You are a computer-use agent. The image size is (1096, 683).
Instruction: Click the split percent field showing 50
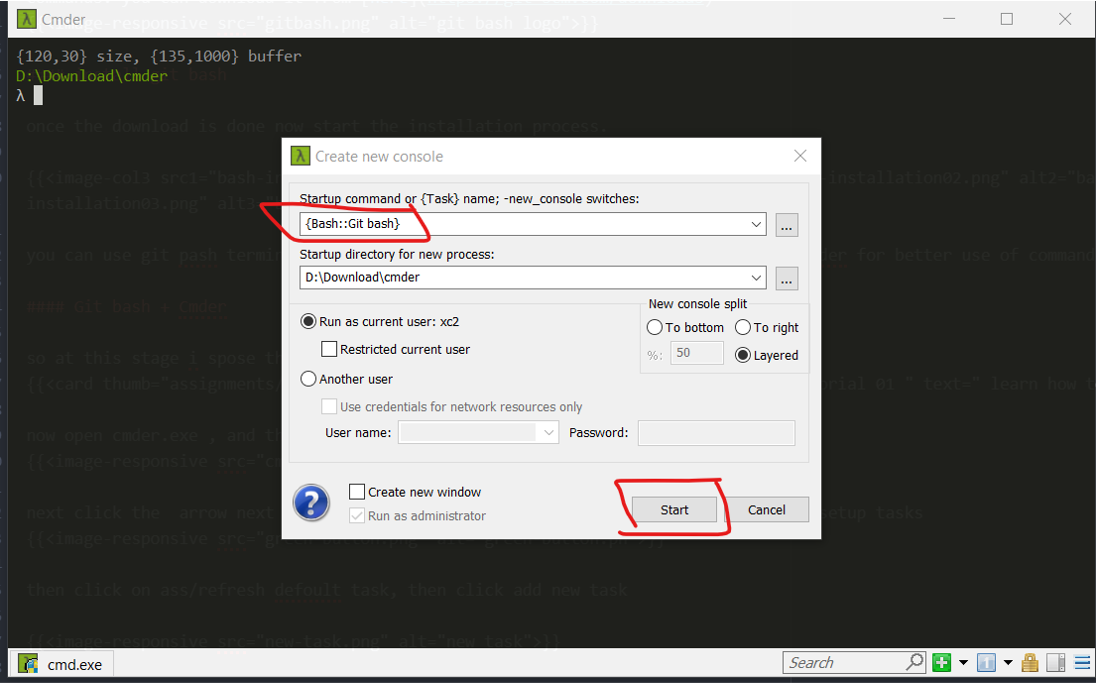(x=696, y=353)
